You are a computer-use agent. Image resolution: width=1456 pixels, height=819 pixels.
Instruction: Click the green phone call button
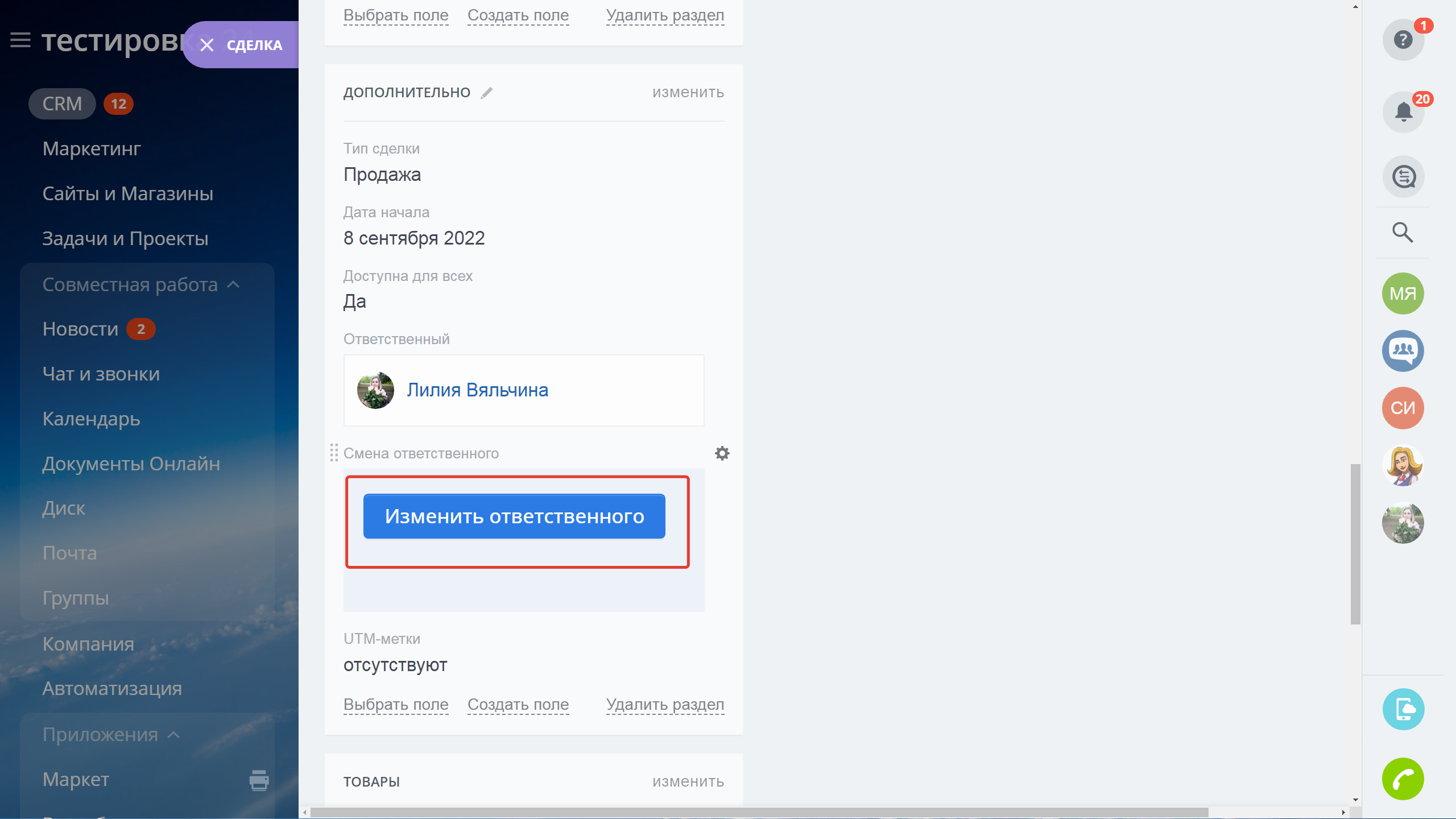1403,779
